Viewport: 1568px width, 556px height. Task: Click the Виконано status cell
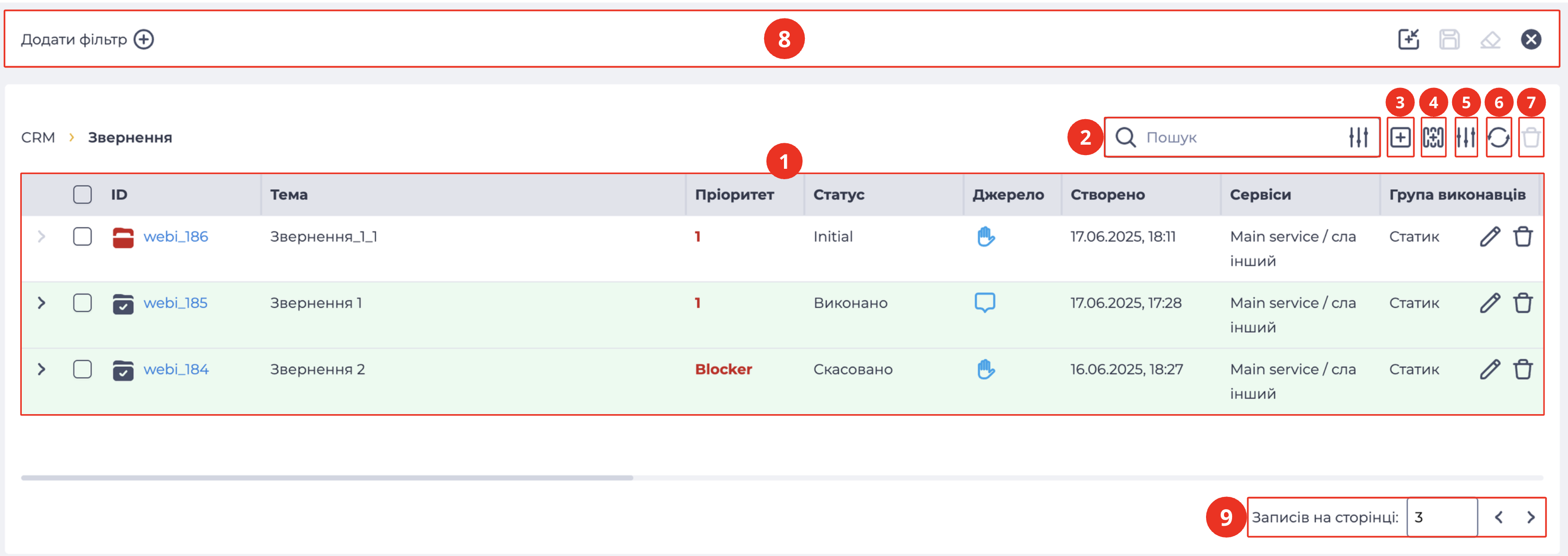850,303
